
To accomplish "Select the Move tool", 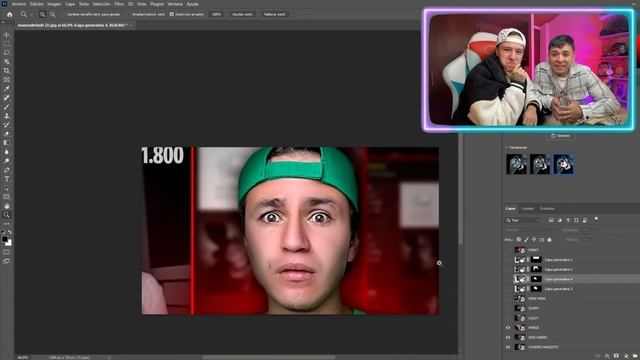I will [7, 35].
